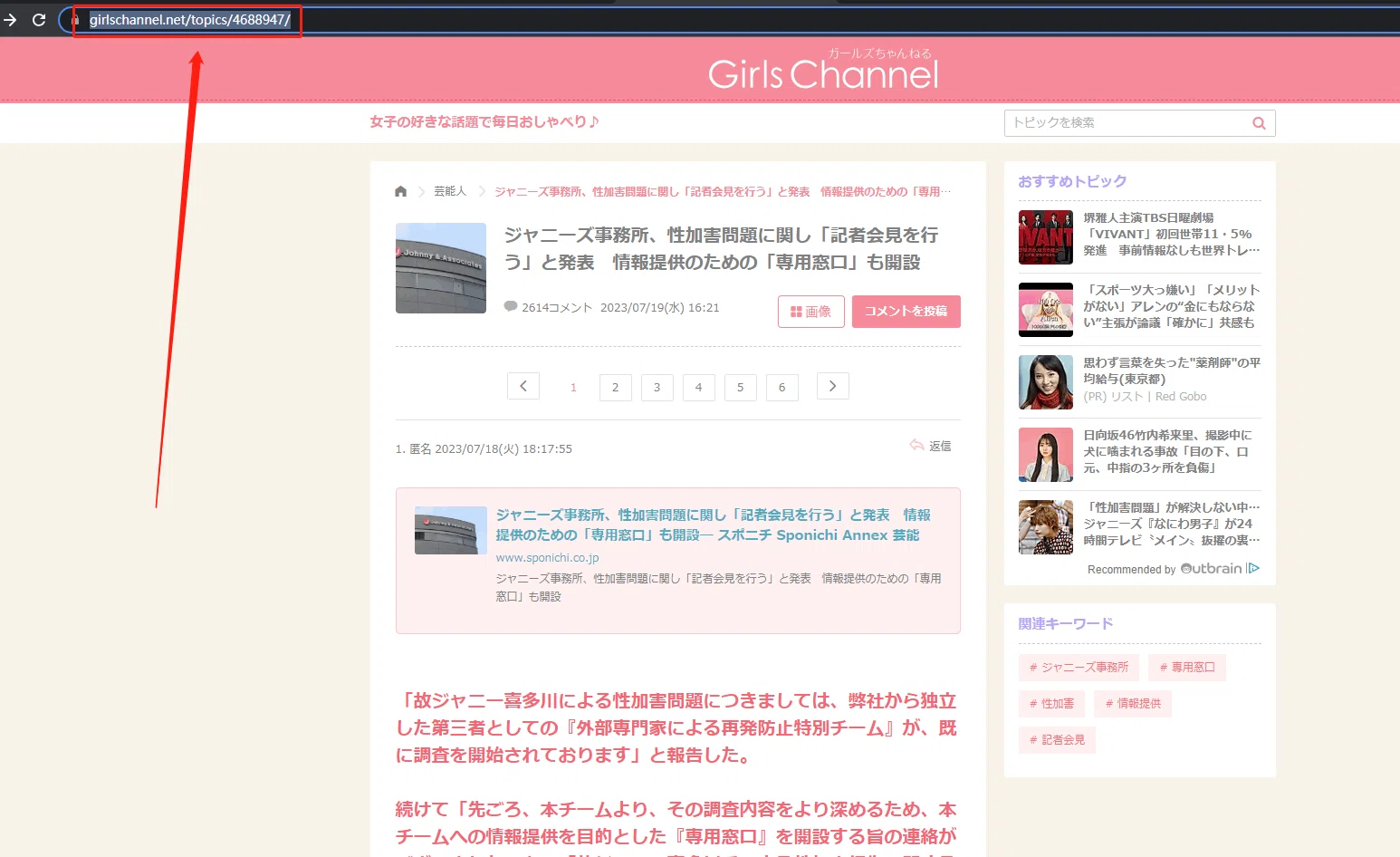Open スポーツ大っ嫌い recommended article thumbnail
The height and width of the screenshot is (857, 1400).
1046,310
